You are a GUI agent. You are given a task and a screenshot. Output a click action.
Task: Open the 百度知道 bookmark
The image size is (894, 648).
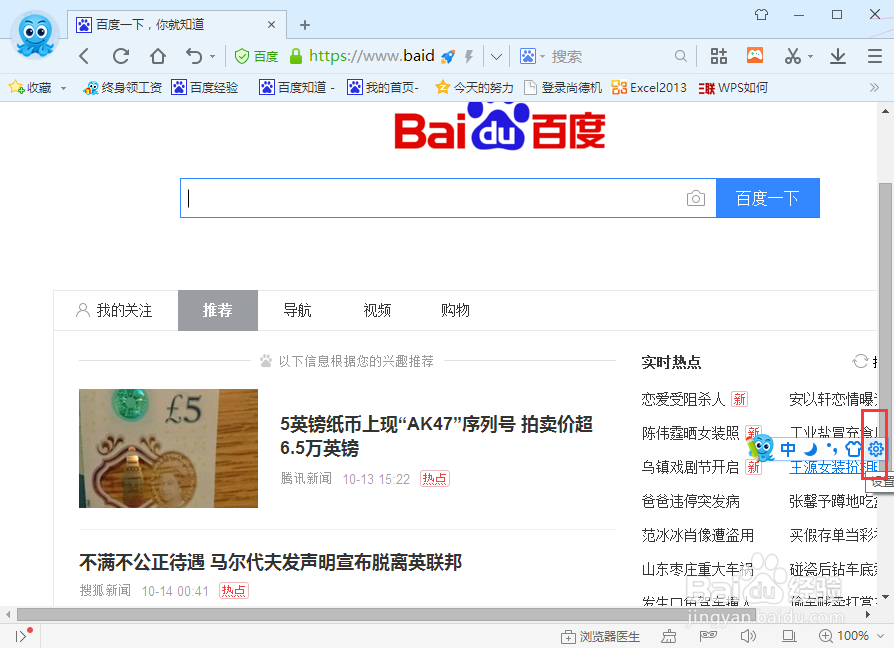(296, 88)
